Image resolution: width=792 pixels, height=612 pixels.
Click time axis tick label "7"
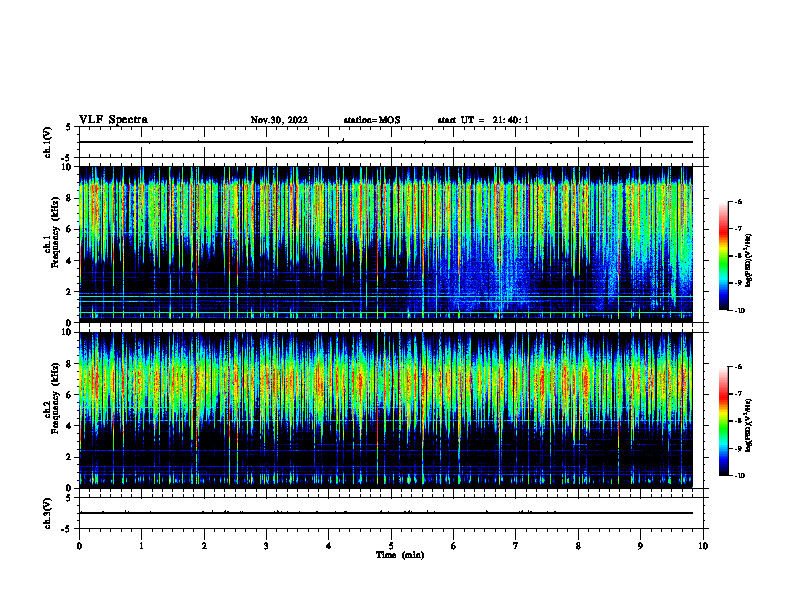[516, 546]
